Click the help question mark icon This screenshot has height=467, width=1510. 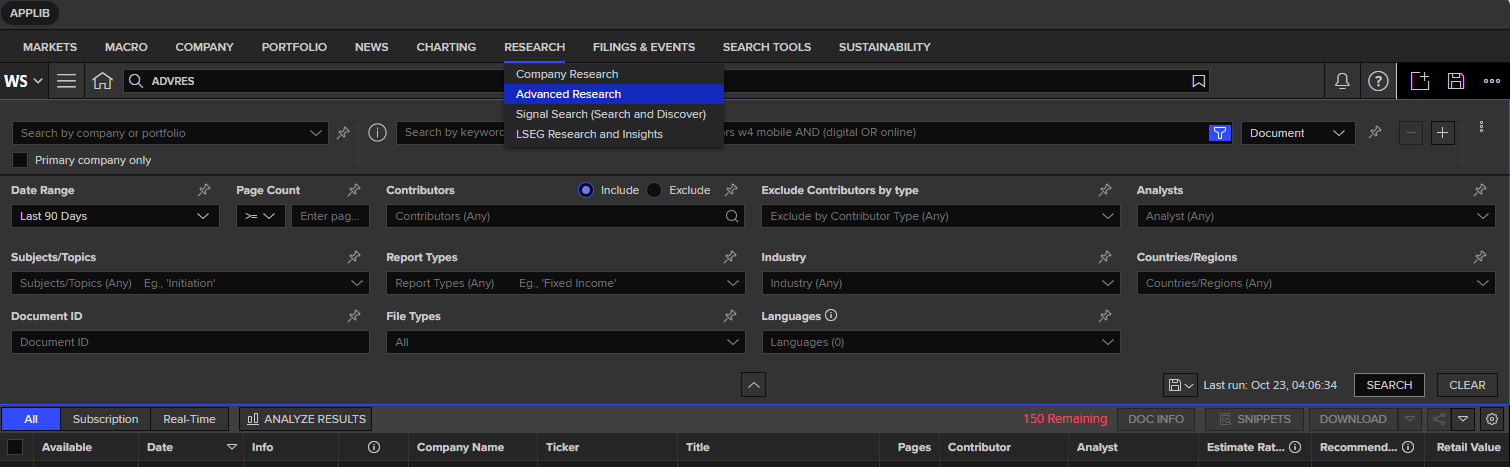[x=1378, y=81]
